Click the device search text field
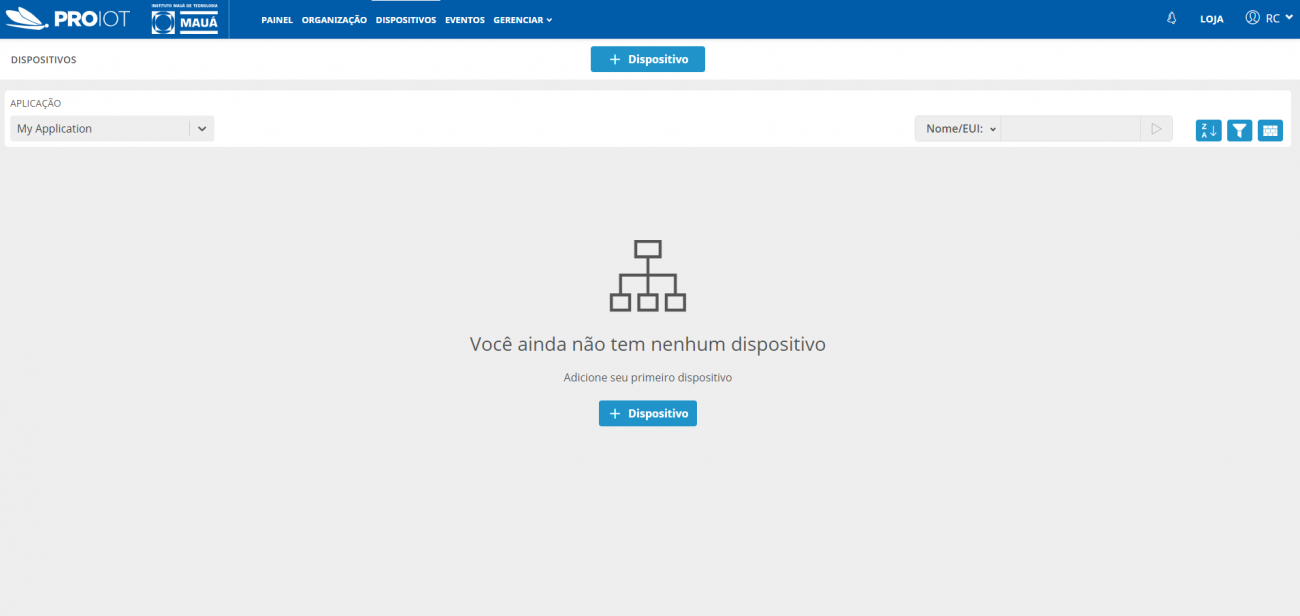Image resolution: width=1300 pixels, height=616 pixels. coord(1070,129)
